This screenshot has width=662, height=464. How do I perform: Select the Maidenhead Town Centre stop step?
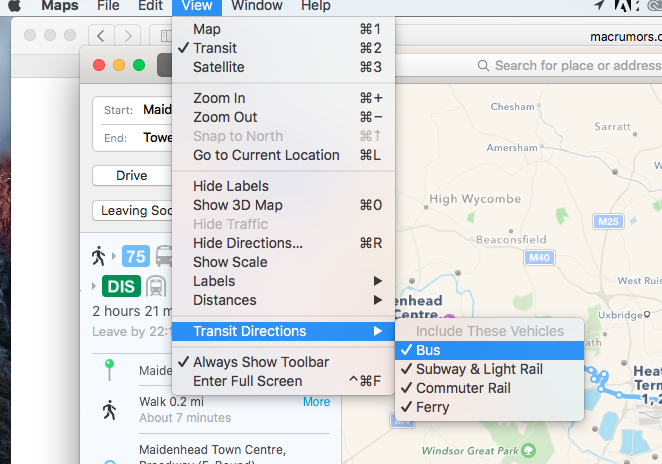[212, 450]
